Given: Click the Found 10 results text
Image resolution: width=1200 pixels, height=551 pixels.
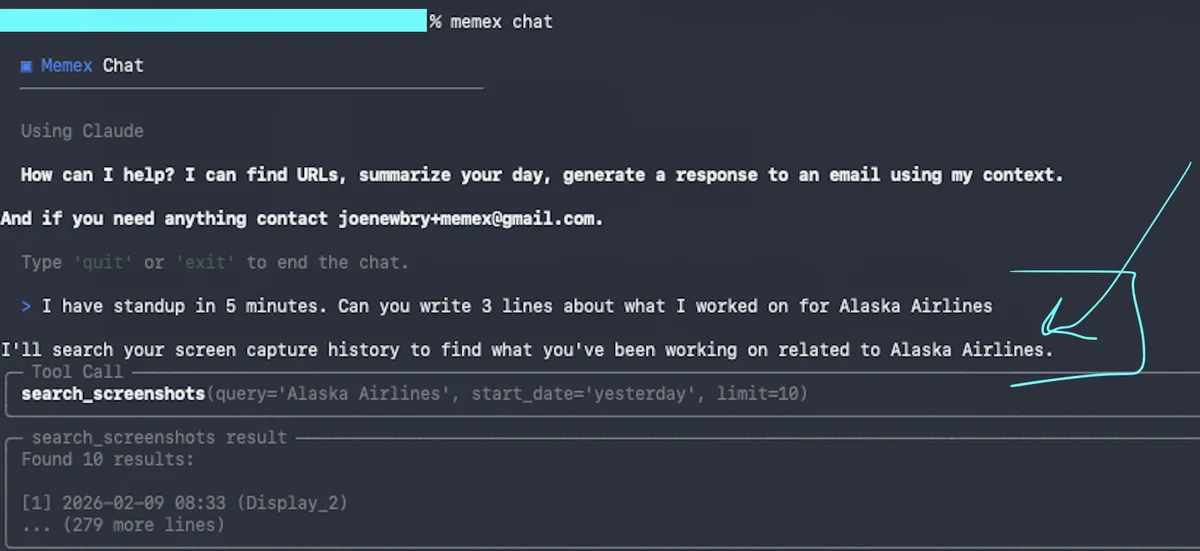Looking at the screenshot, I should [x=108, y=459].
